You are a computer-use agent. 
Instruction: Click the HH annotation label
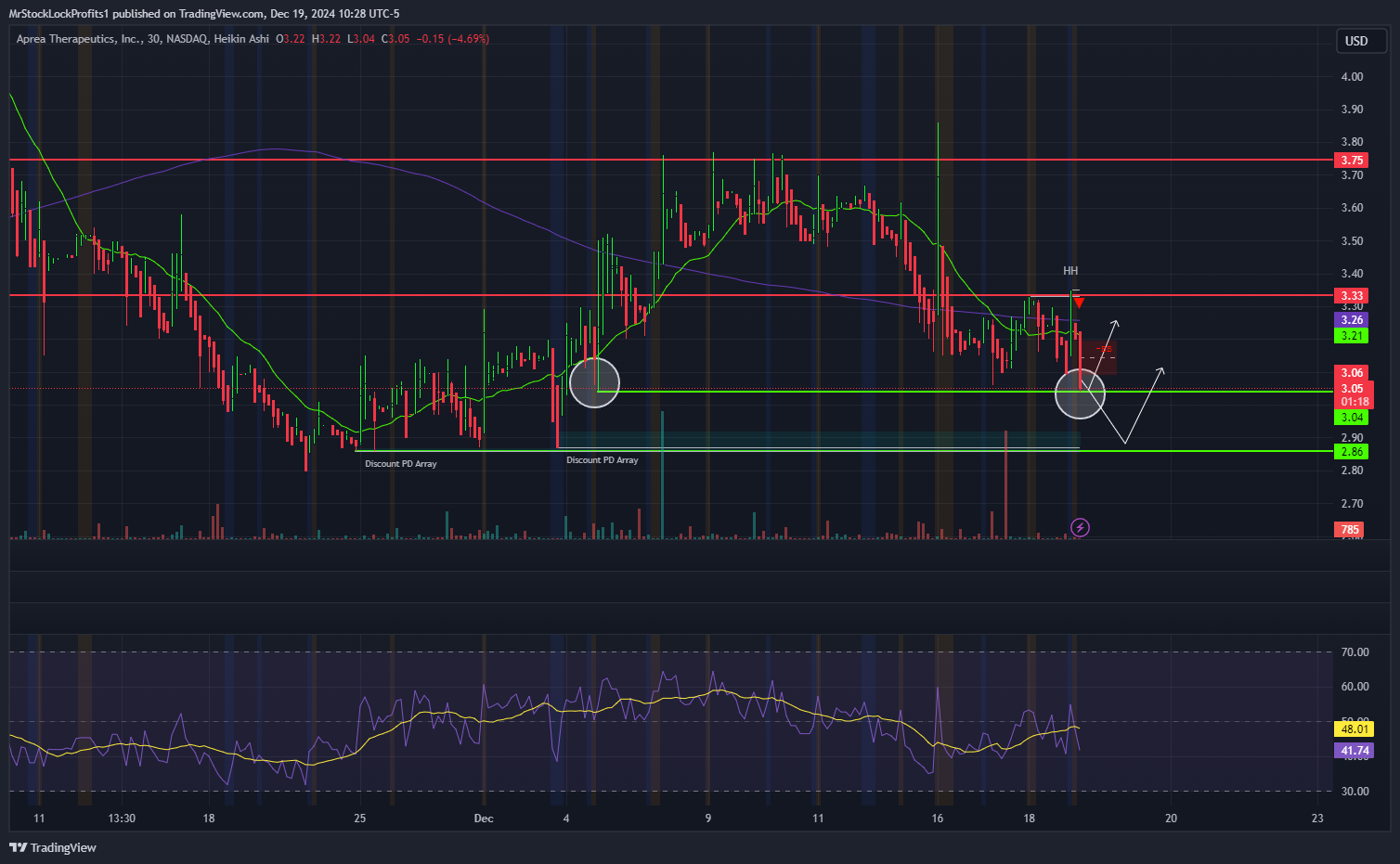click(x=1070, y=271)
